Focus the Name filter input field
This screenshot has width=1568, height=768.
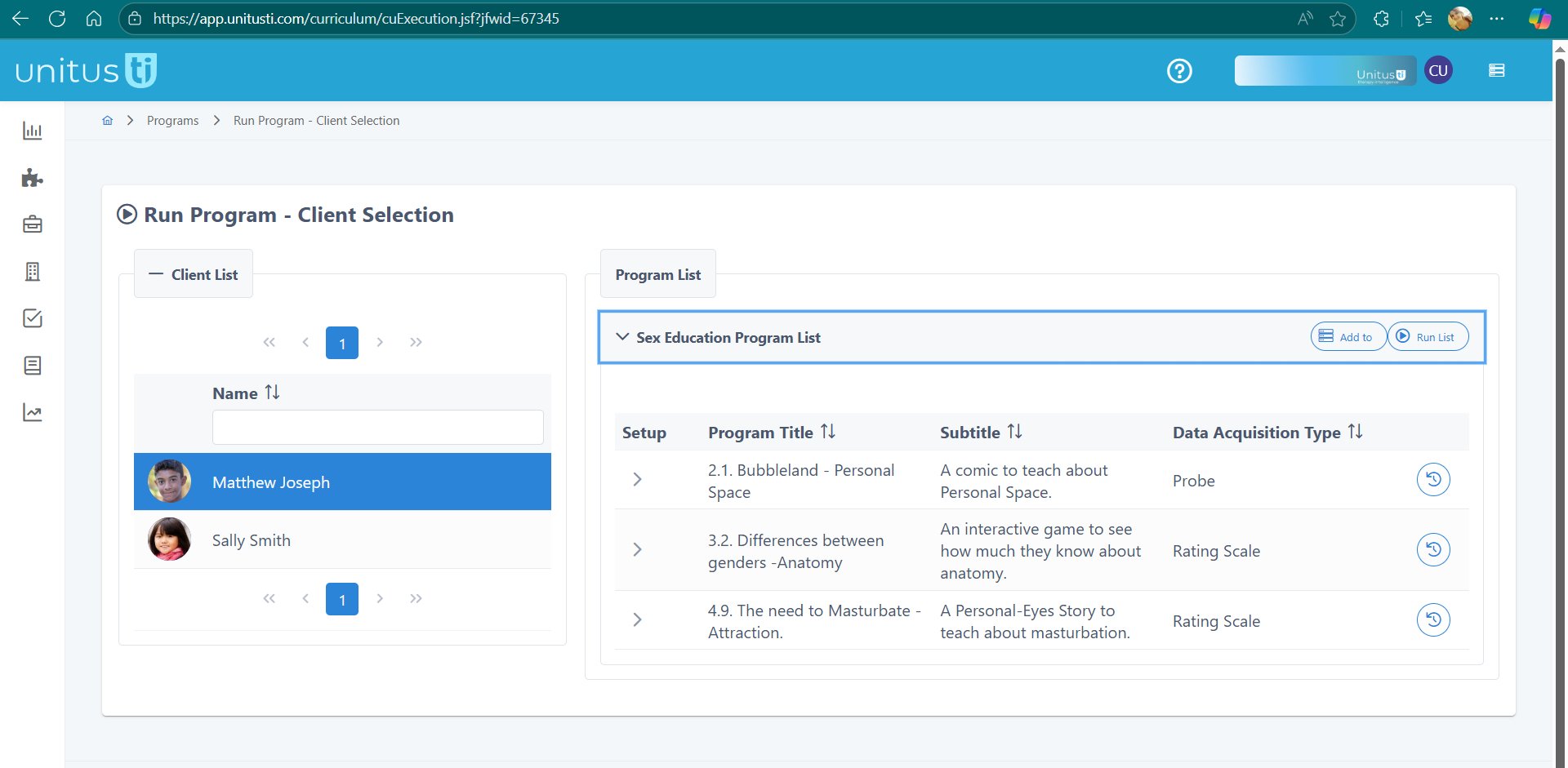click(x=377, y=427)
